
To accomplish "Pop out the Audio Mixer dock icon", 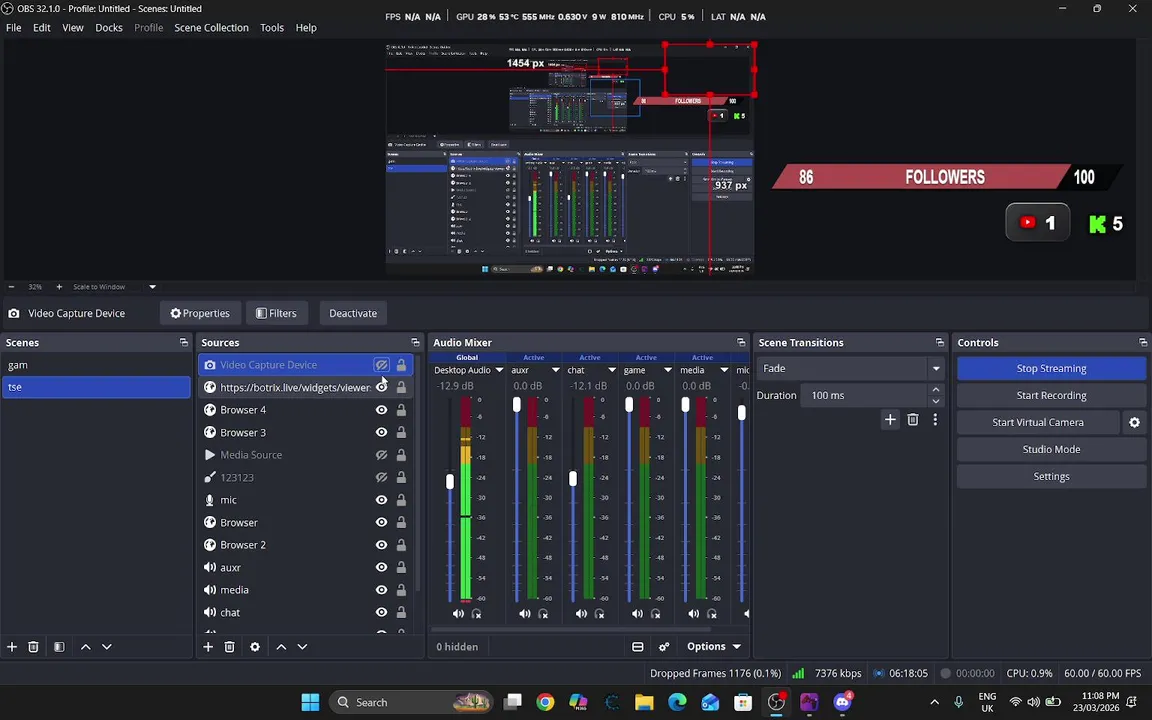I will click(x=741, y=342).
